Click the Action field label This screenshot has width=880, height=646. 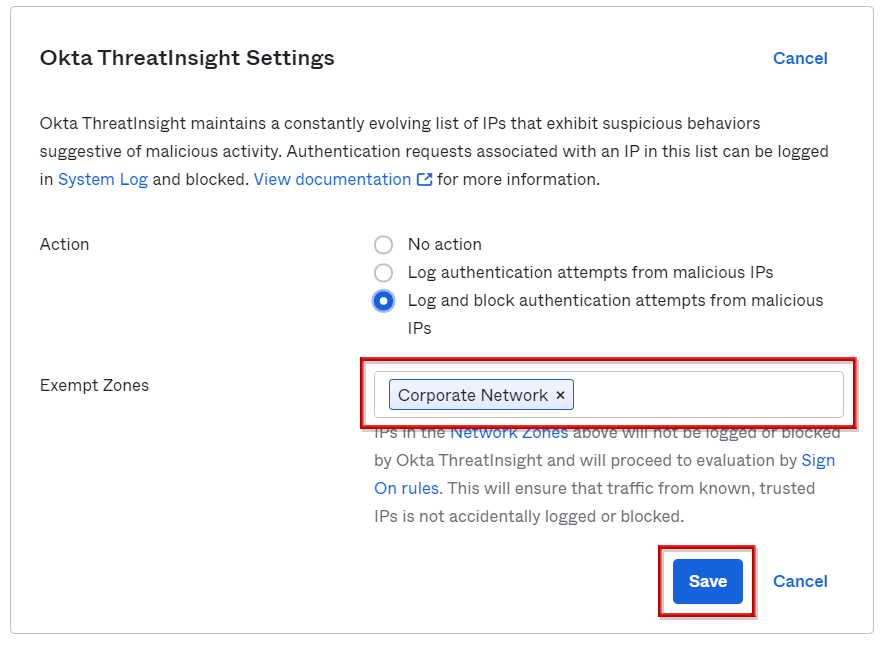(x=65, y=245)
